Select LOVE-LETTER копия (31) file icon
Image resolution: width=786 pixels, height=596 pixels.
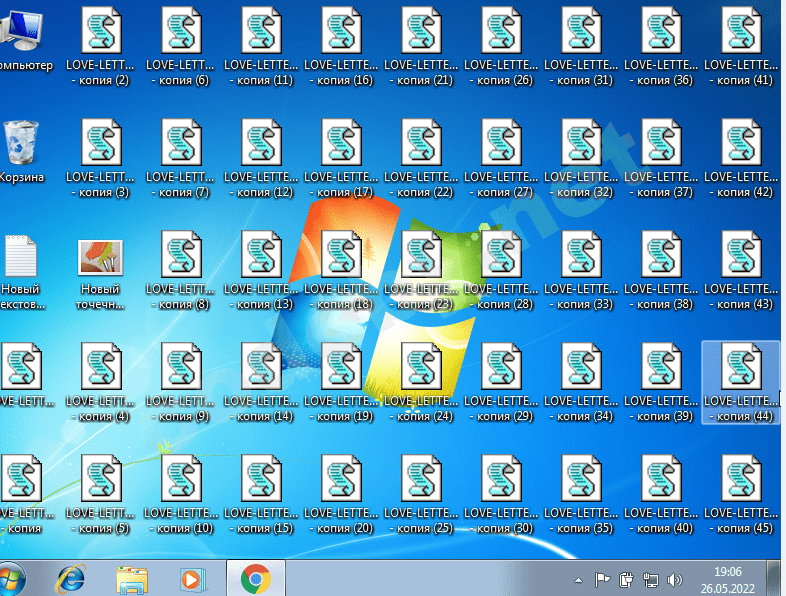[581, 31]
